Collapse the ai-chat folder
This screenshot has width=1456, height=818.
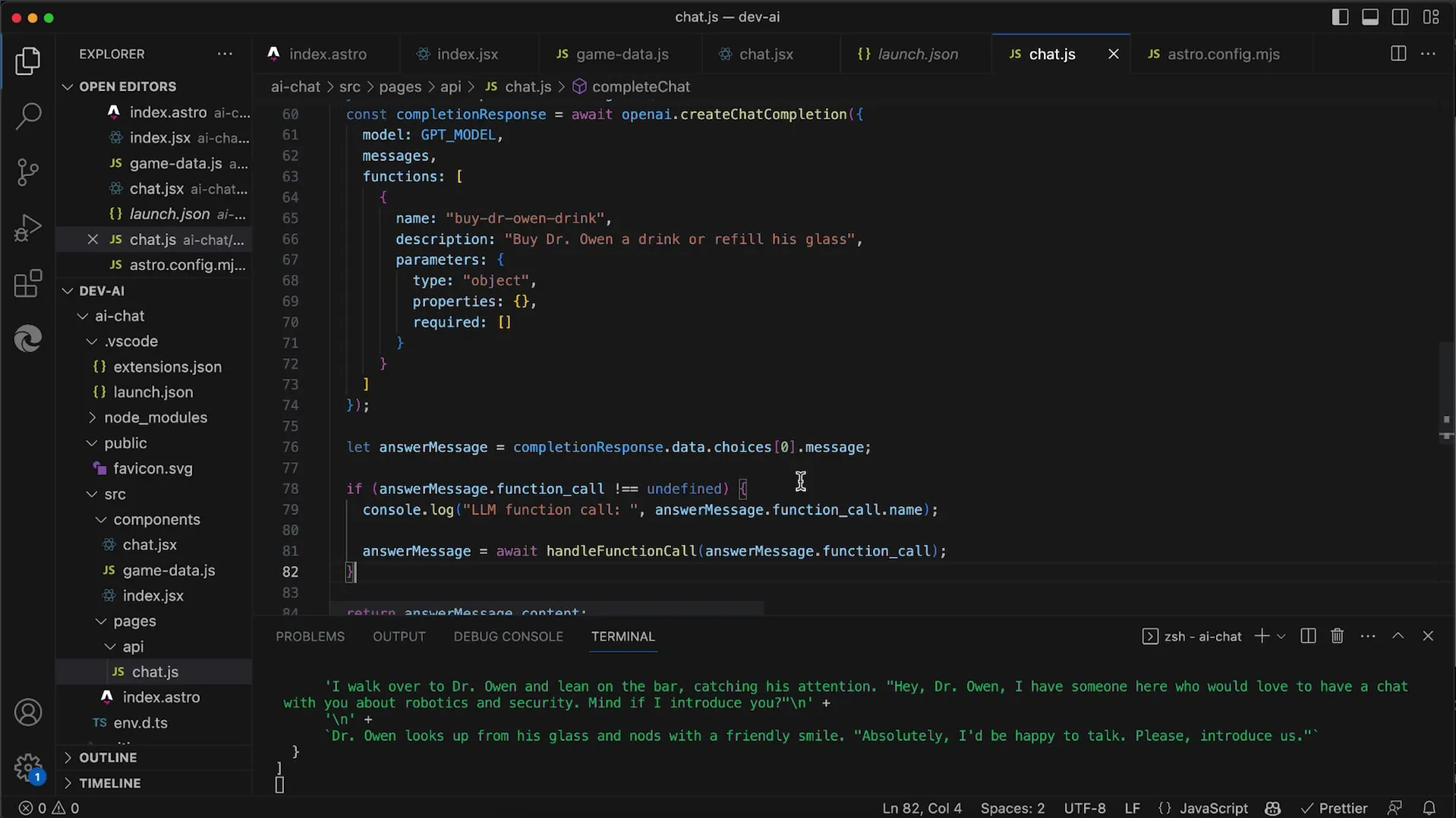119,316
